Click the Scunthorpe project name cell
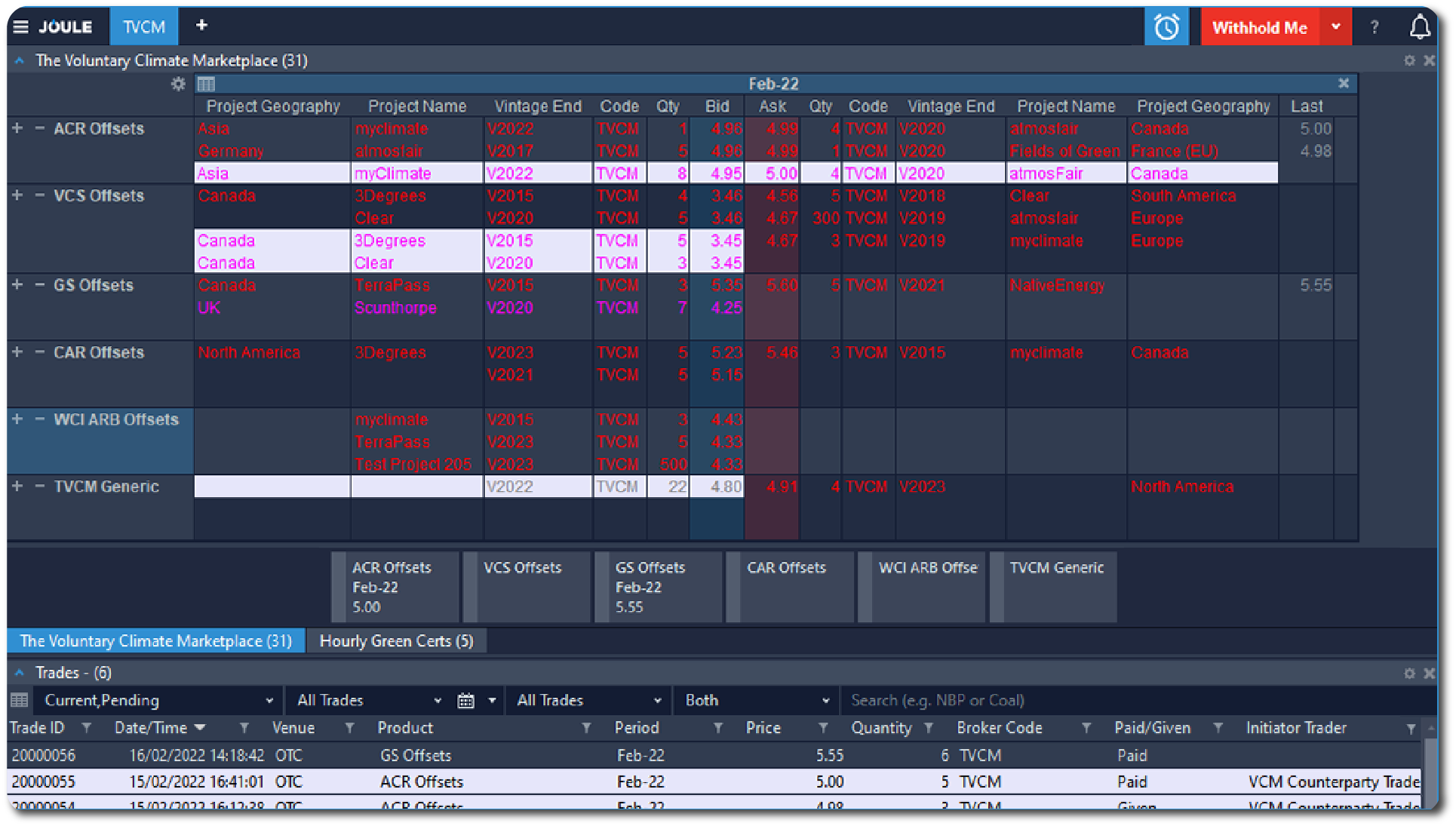This screenshot has height=826, width=1456. (x=416, y=308)
